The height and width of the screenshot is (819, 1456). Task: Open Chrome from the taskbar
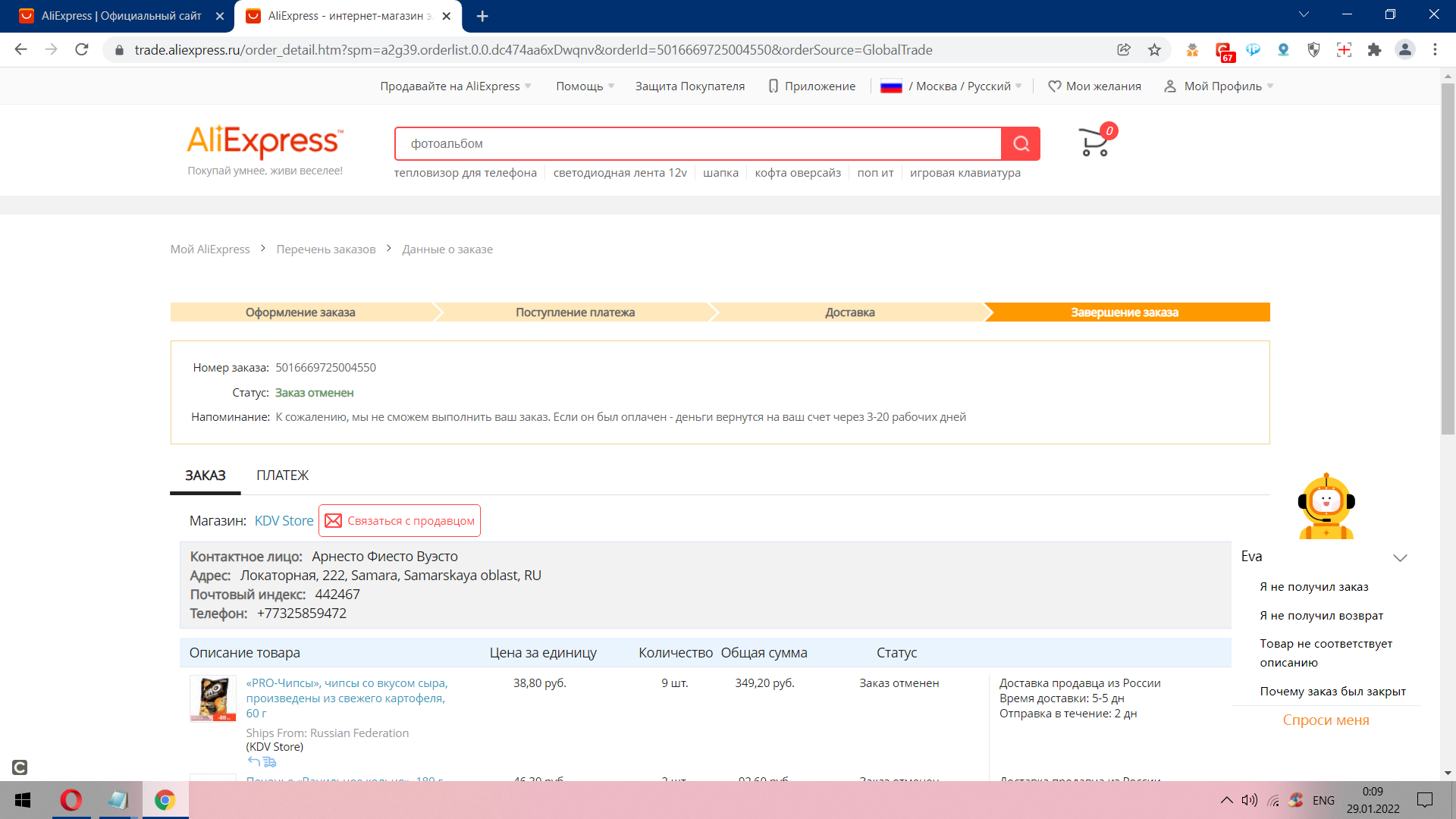tap(165, 800)
